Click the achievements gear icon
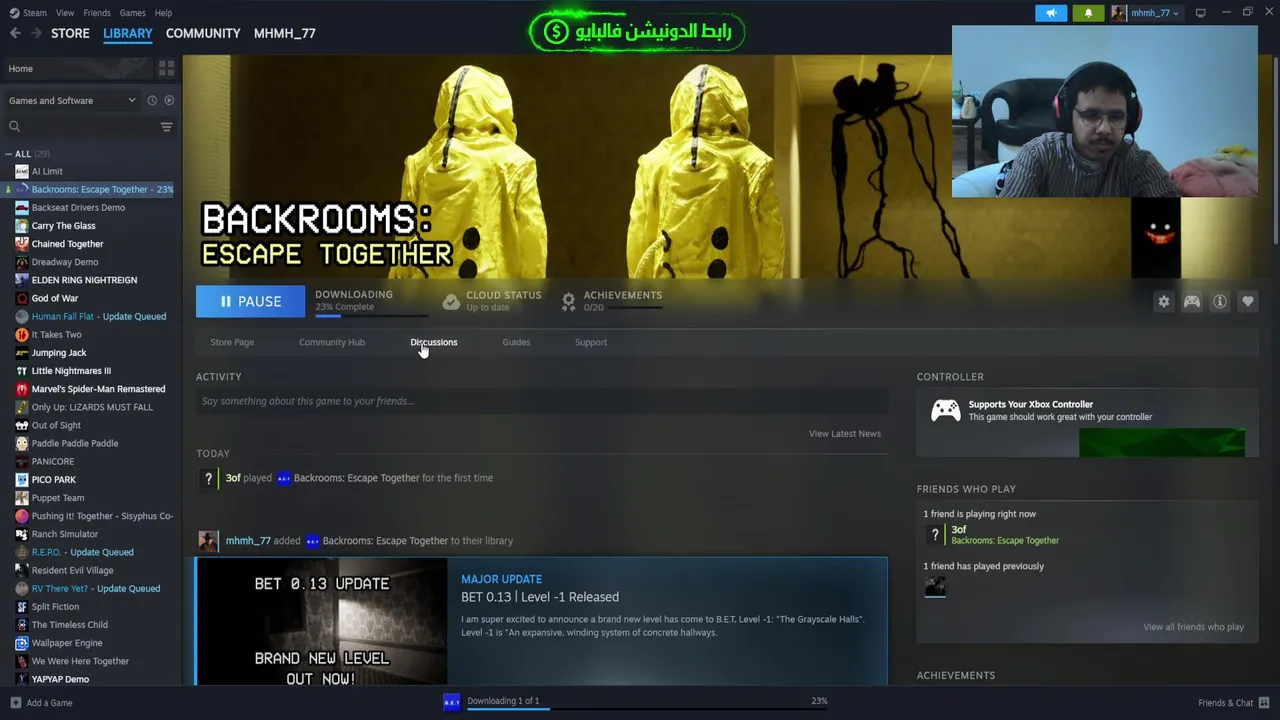Screen dimensions: 1280x720 point(568,301)
